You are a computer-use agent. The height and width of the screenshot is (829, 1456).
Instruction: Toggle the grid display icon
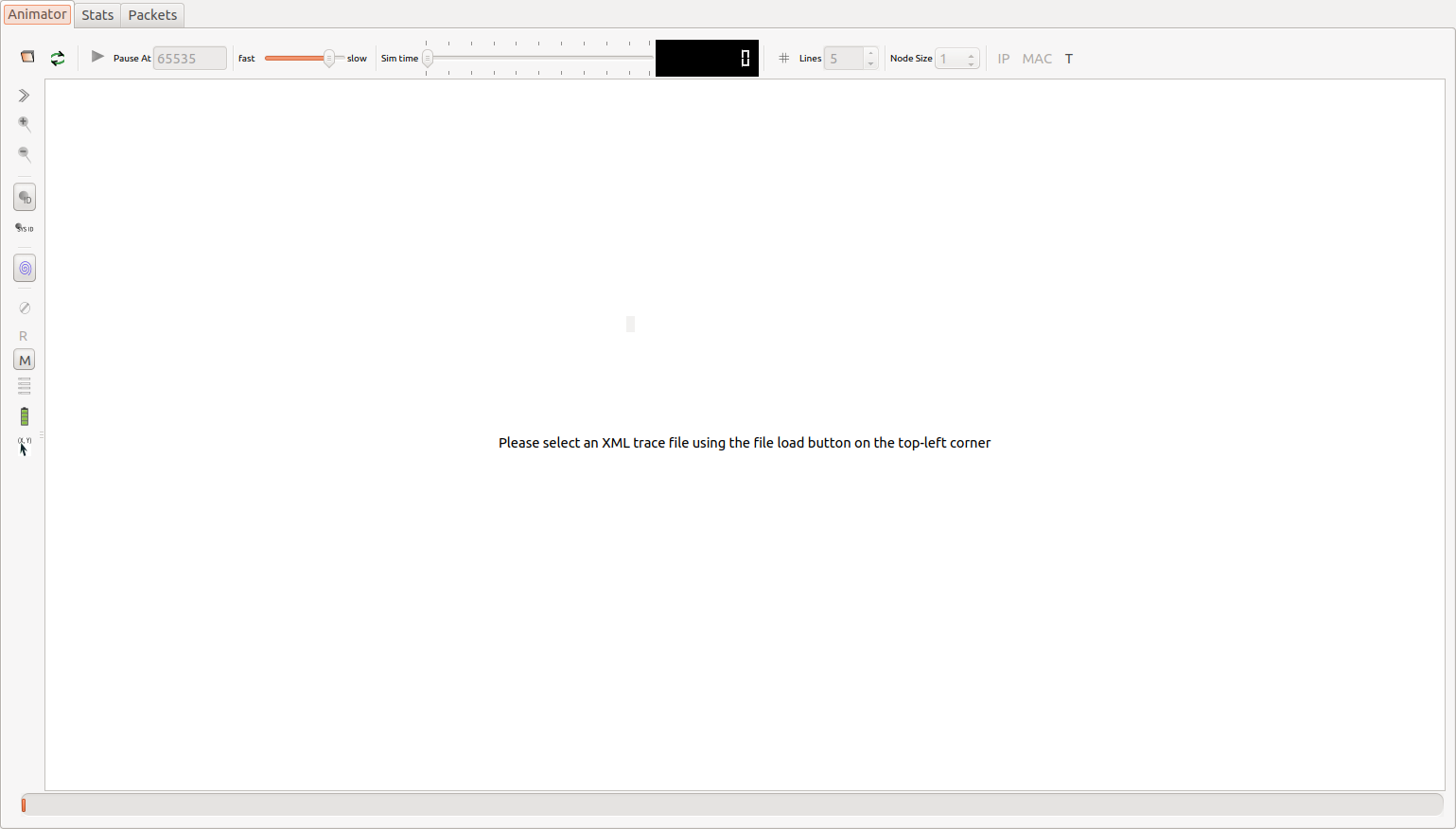point(784,59)
